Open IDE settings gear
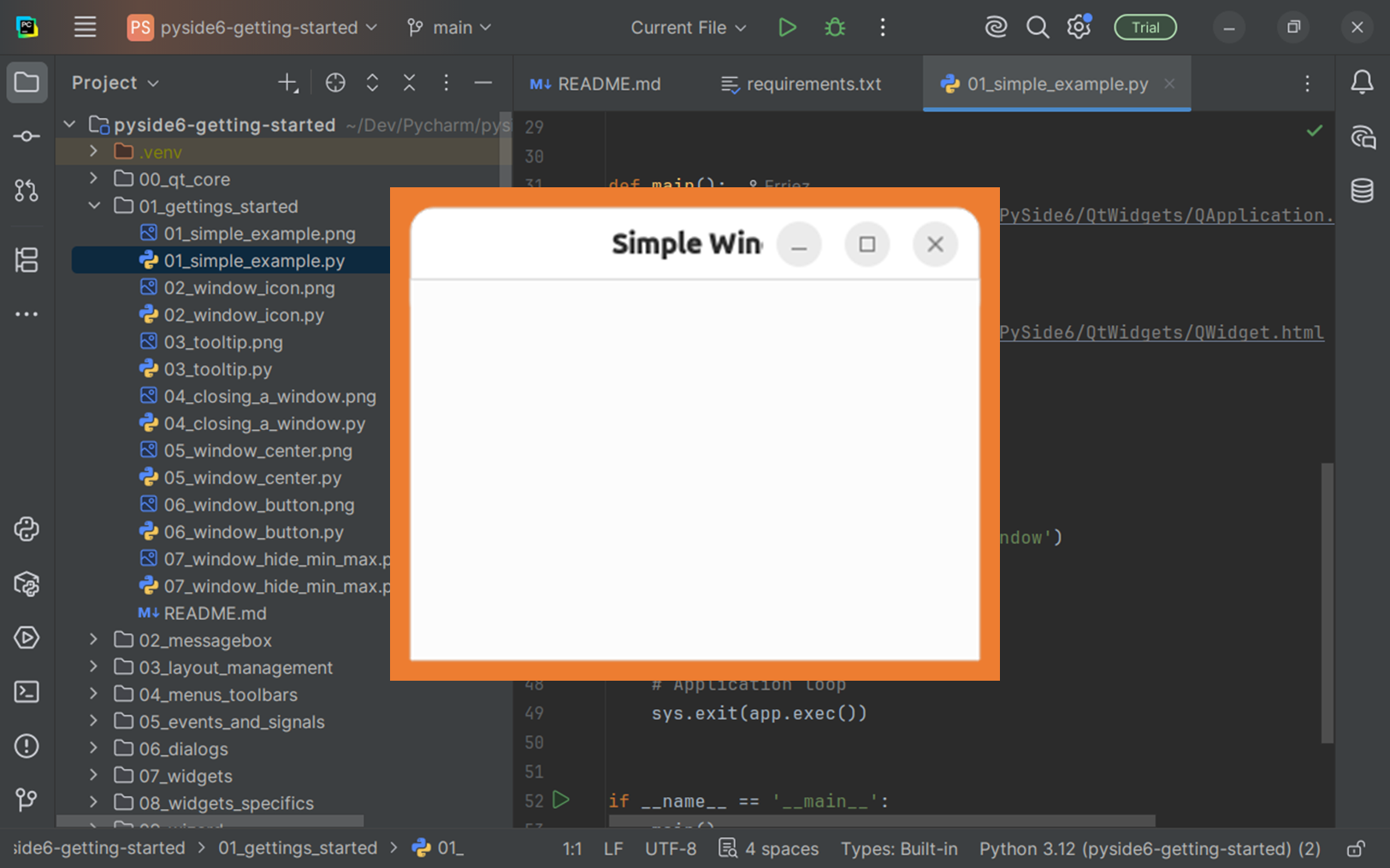 1079,27
